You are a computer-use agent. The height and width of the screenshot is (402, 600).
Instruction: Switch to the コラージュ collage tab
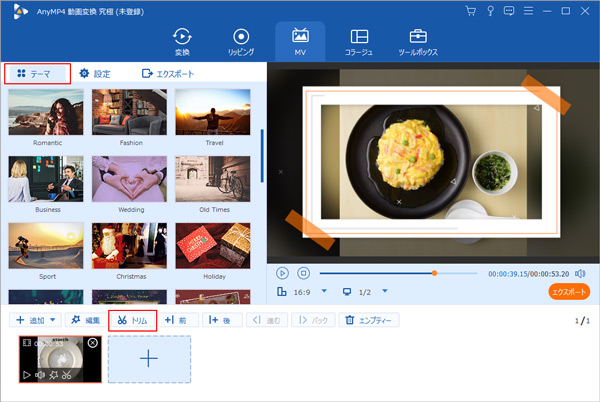click(x=360, y=41)
